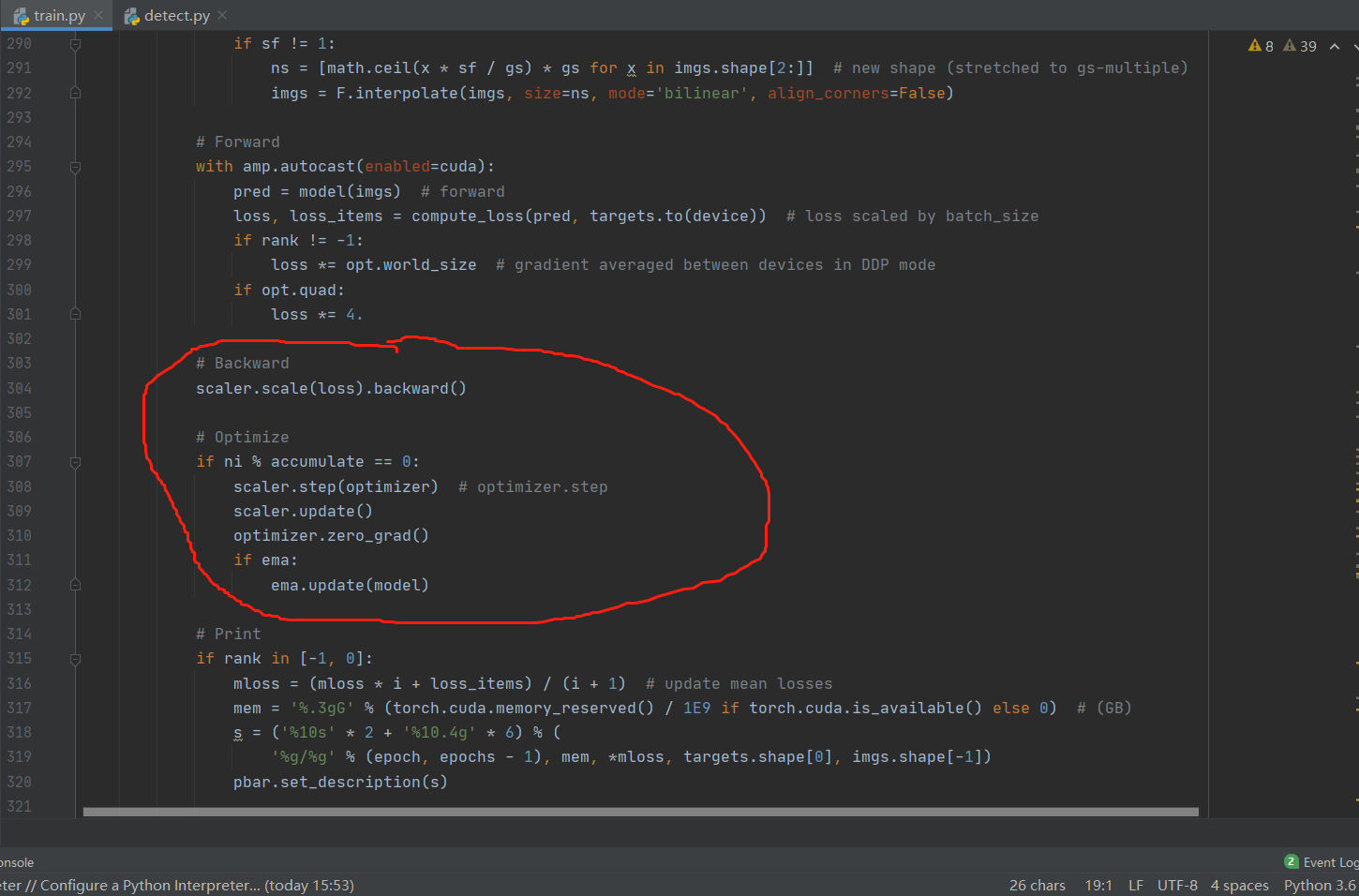Click line number 303 in gutter
1359x896 pixels.
click(19, 363)
